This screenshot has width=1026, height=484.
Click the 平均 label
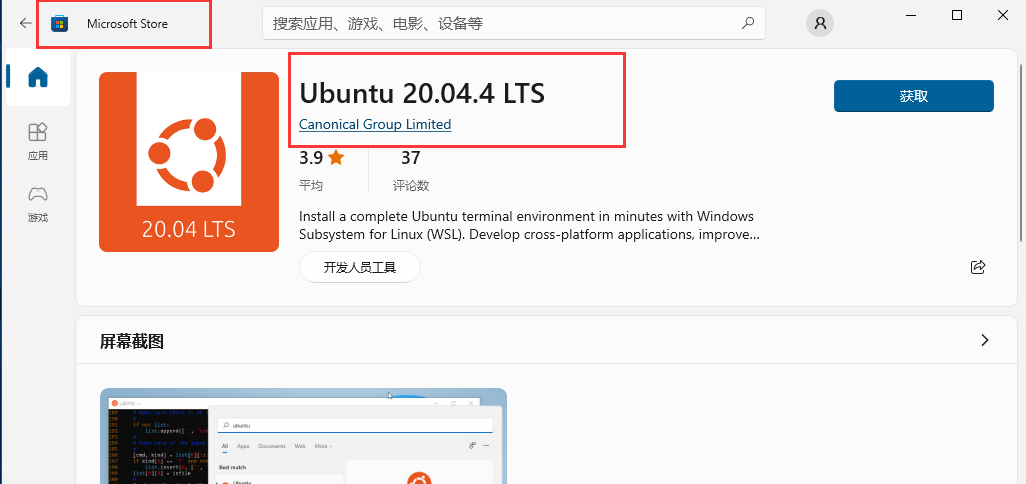pyautogui.click(x=311, y=185)
